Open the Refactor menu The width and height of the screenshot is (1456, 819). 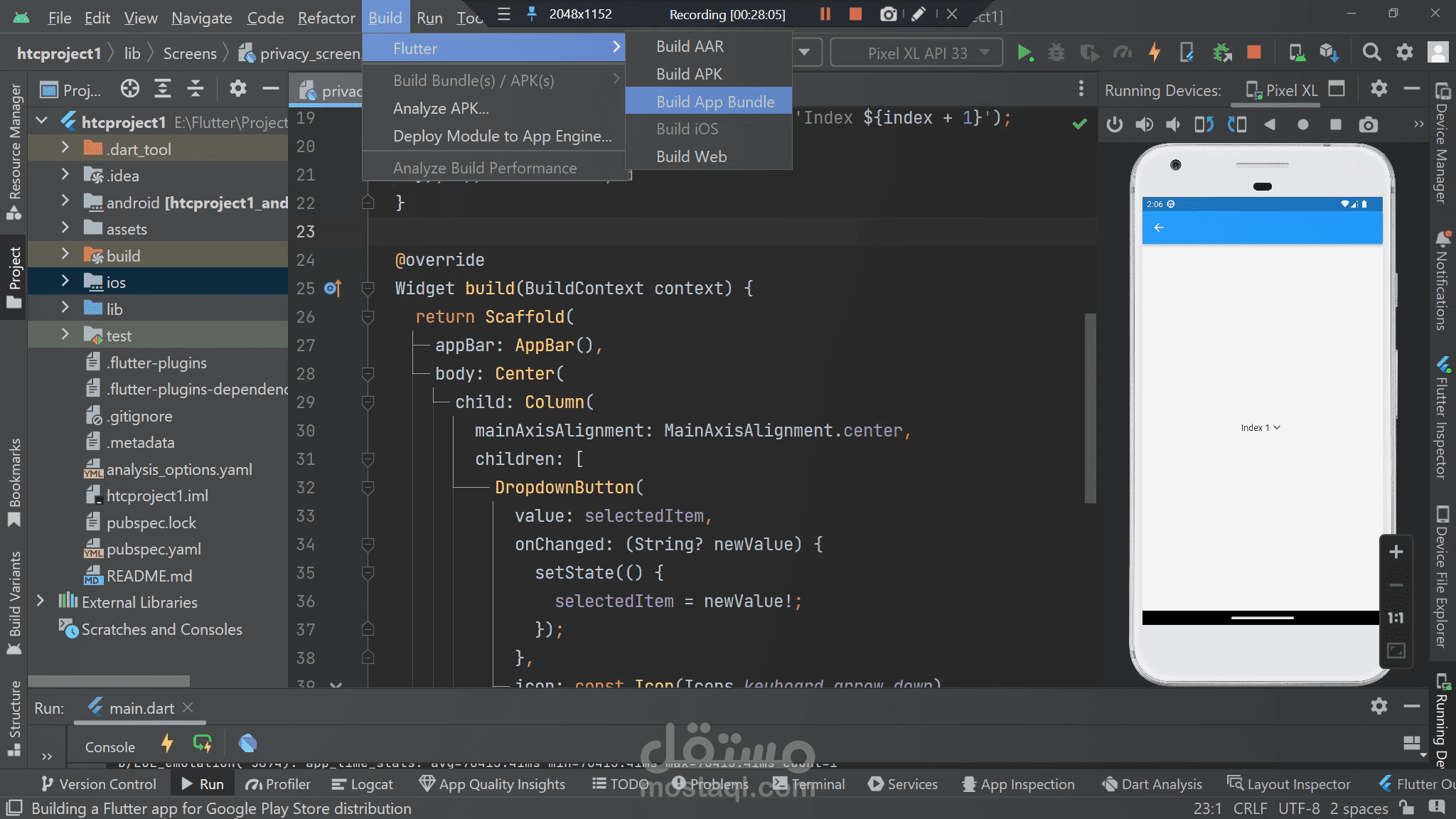(326, 18)
